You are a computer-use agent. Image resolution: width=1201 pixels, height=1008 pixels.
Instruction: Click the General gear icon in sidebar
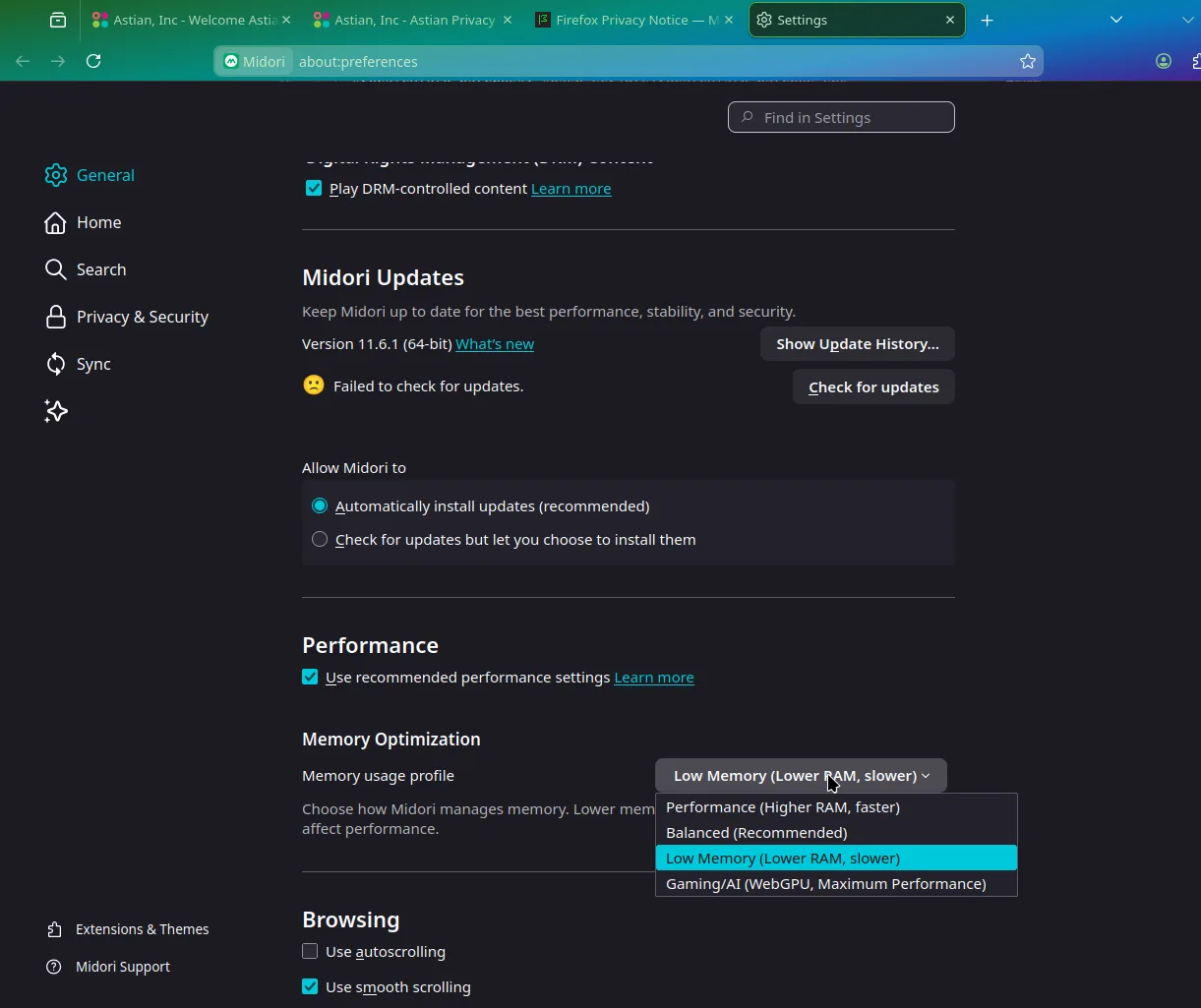56,175
